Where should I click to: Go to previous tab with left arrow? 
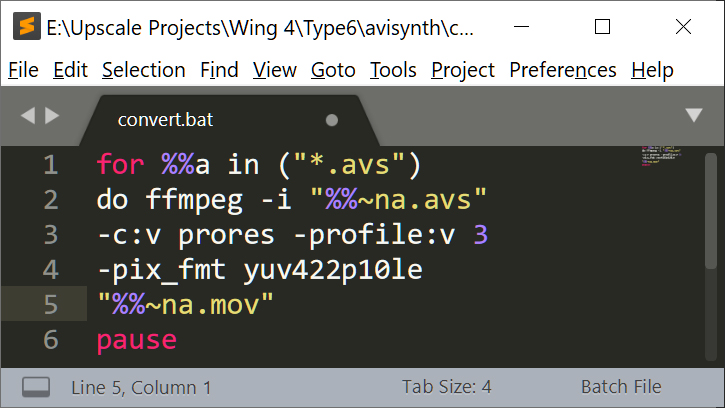click(28, 115)
